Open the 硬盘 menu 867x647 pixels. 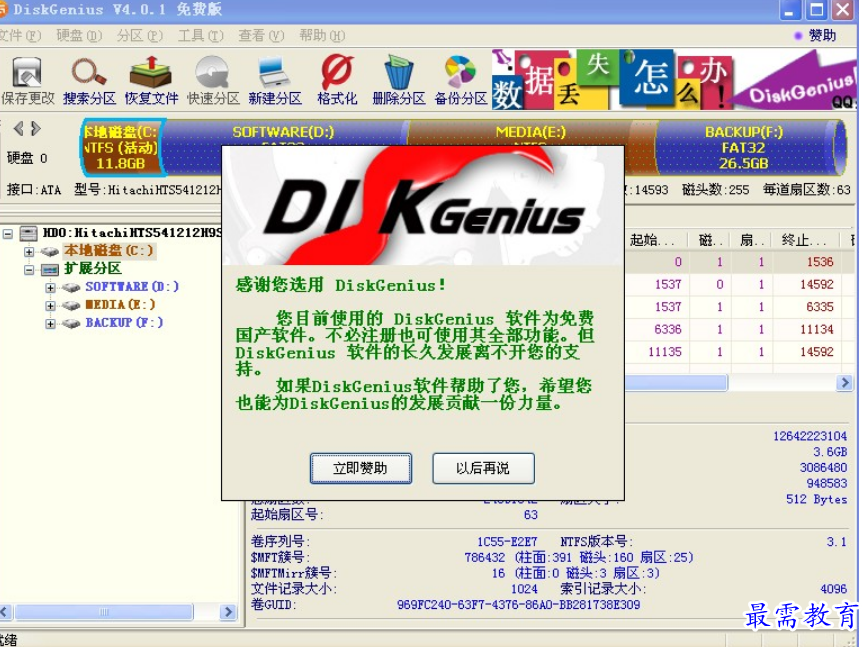[79, 36]
